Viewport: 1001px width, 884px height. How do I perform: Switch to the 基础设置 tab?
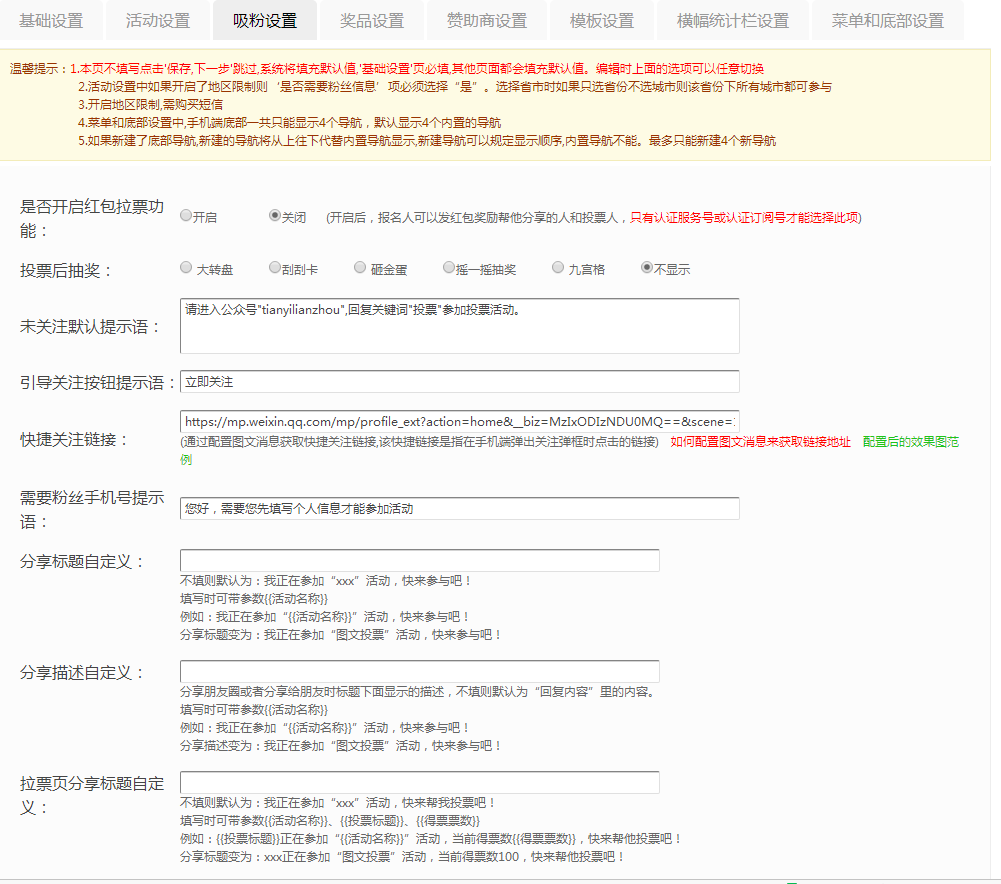click(51, 21)
